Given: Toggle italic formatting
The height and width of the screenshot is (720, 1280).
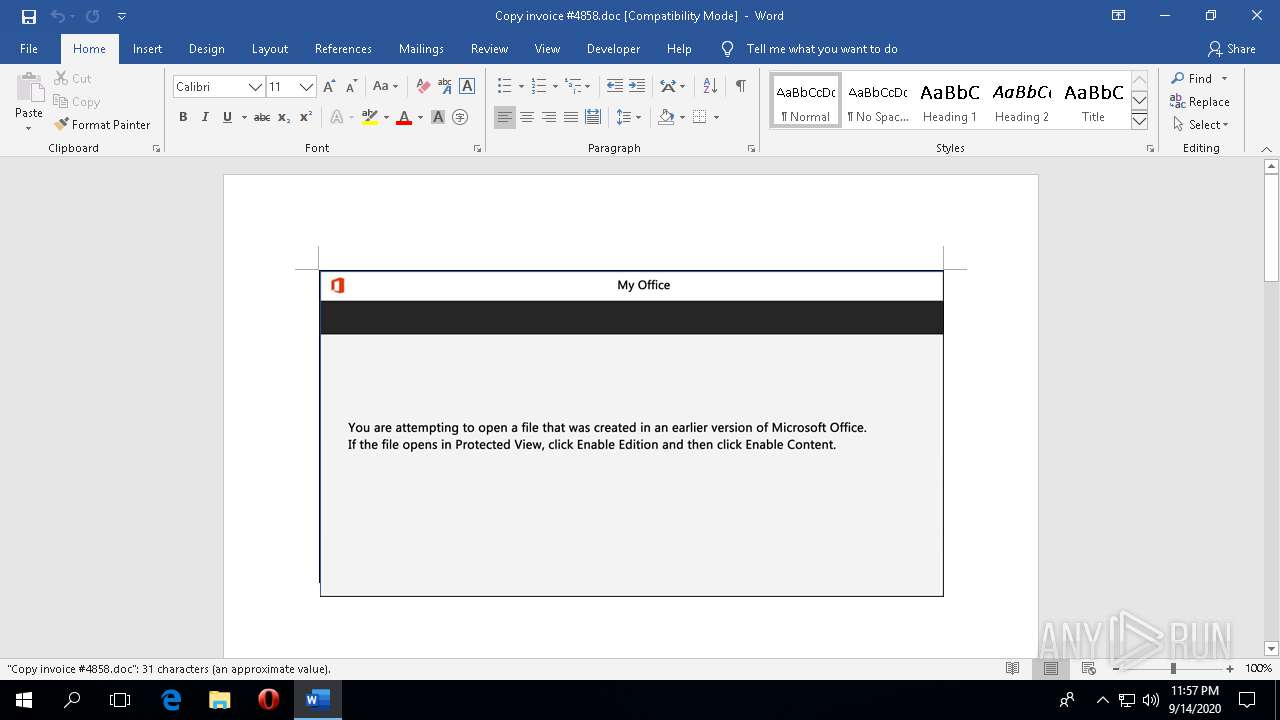Looking at the screenshot, I should click(205, 117).
